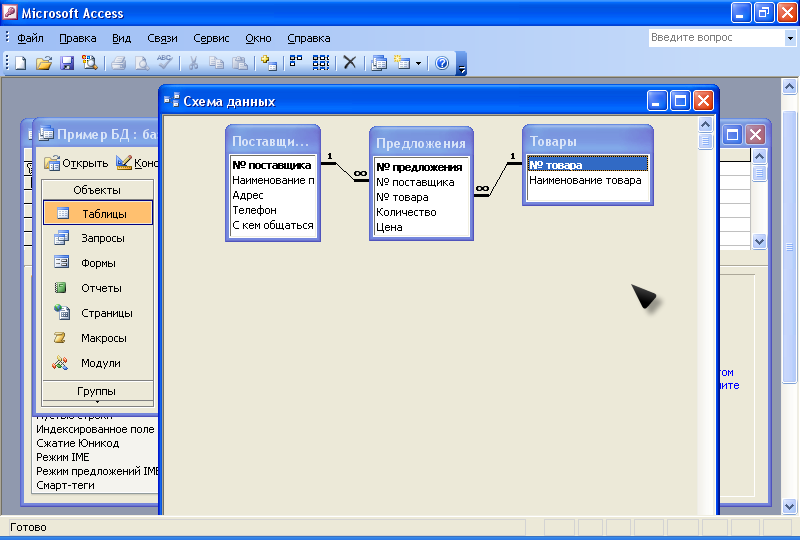Viewport: 800px width, 540px height.
Task: Open a file with the folder icon
Action: click(x=44, y=63)
